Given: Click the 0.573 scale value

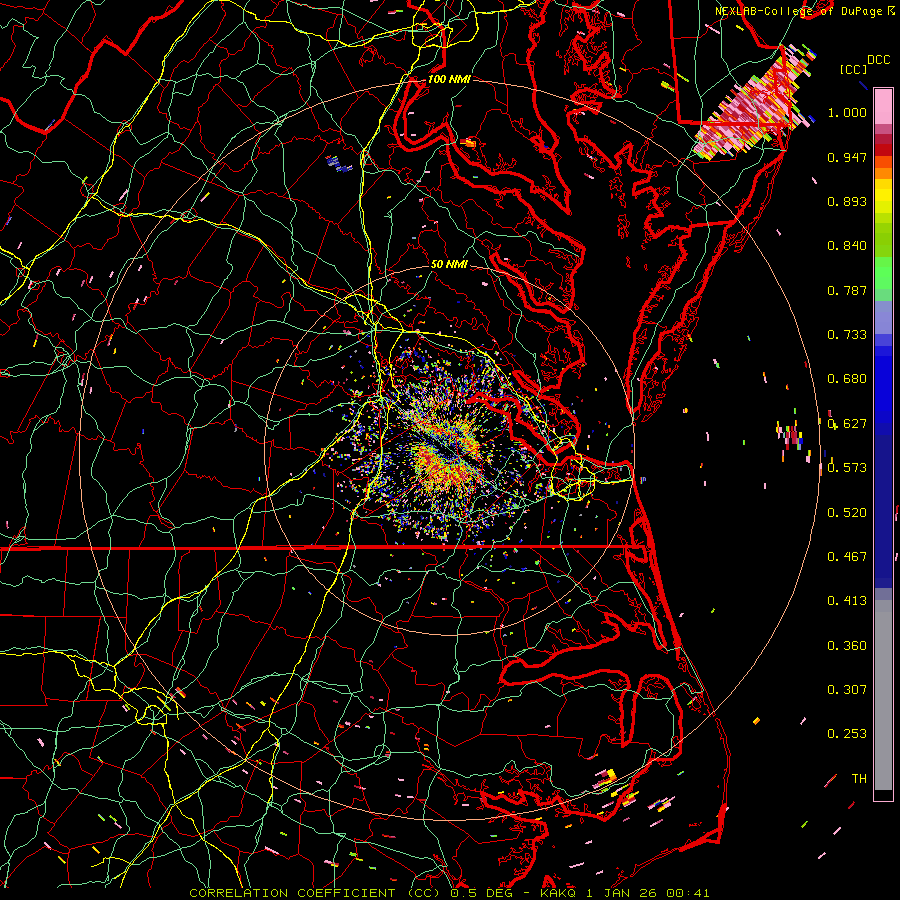Looking at the screenshot, I should click(847, 468).
